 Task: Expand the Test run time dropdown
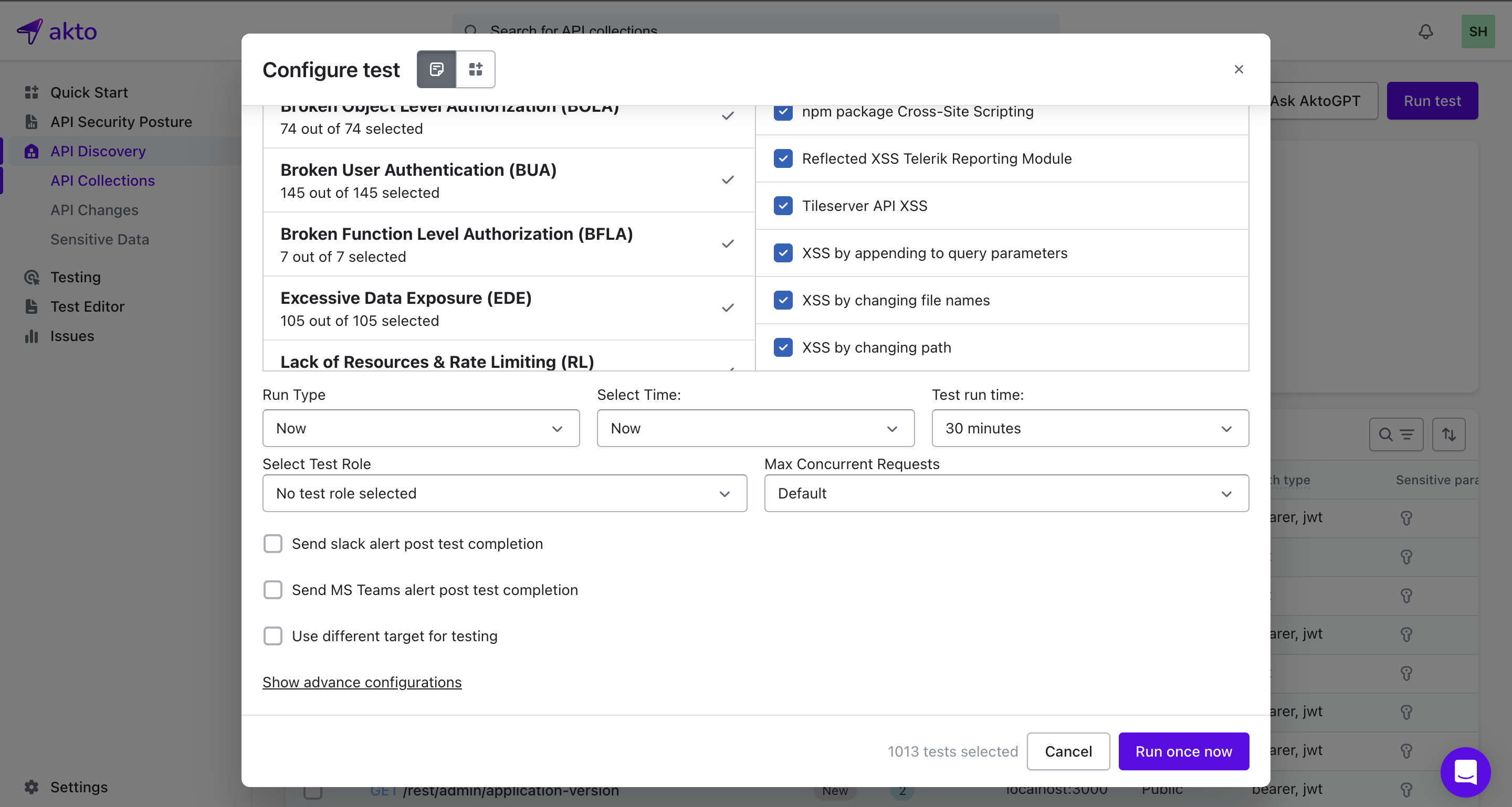[x=1089, y=429]
